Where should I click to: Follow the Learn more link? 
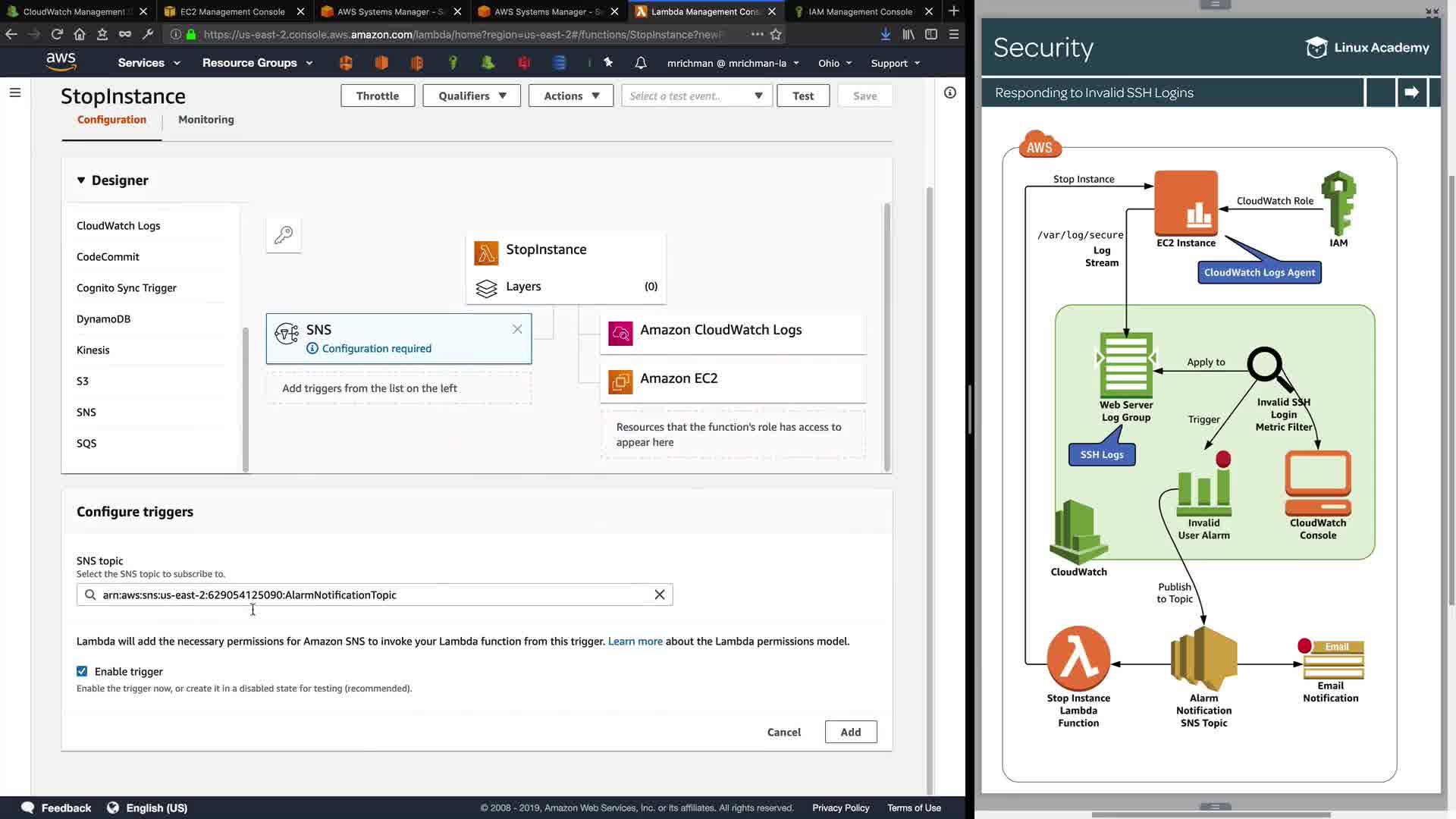click(x=635, y=642)
